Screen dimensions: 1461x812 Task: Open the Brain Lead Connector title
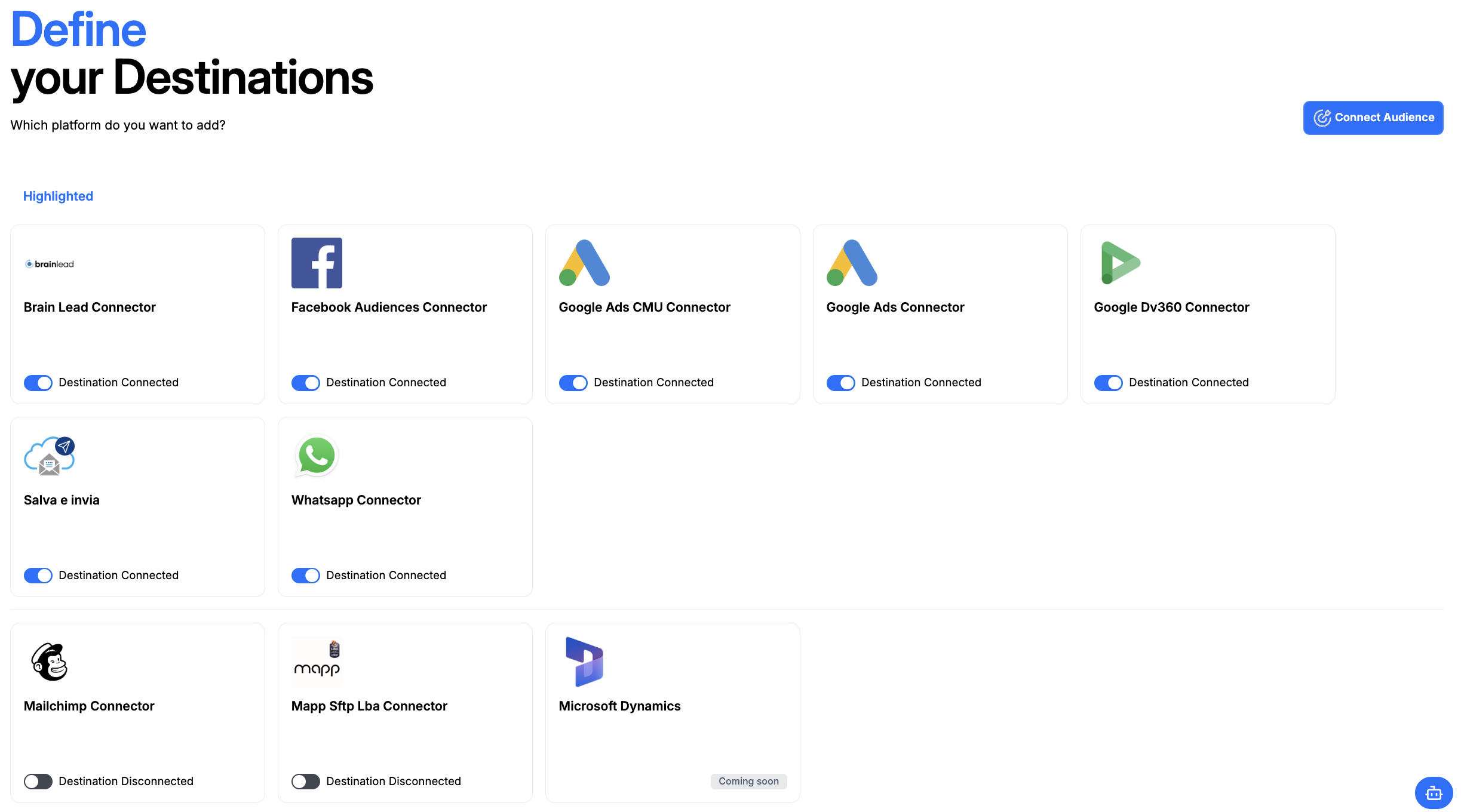[90, 307]
